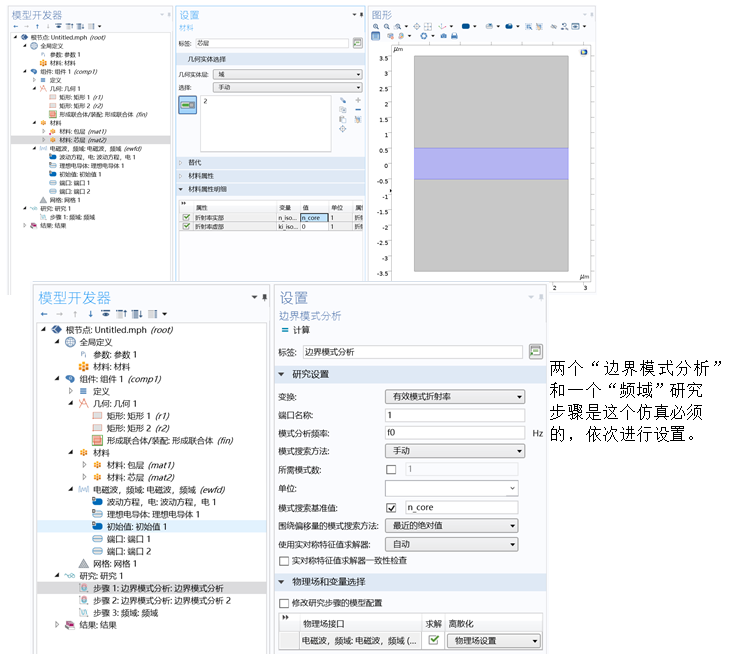Click remove-from-selection minus icon

(x=358, y=109)
